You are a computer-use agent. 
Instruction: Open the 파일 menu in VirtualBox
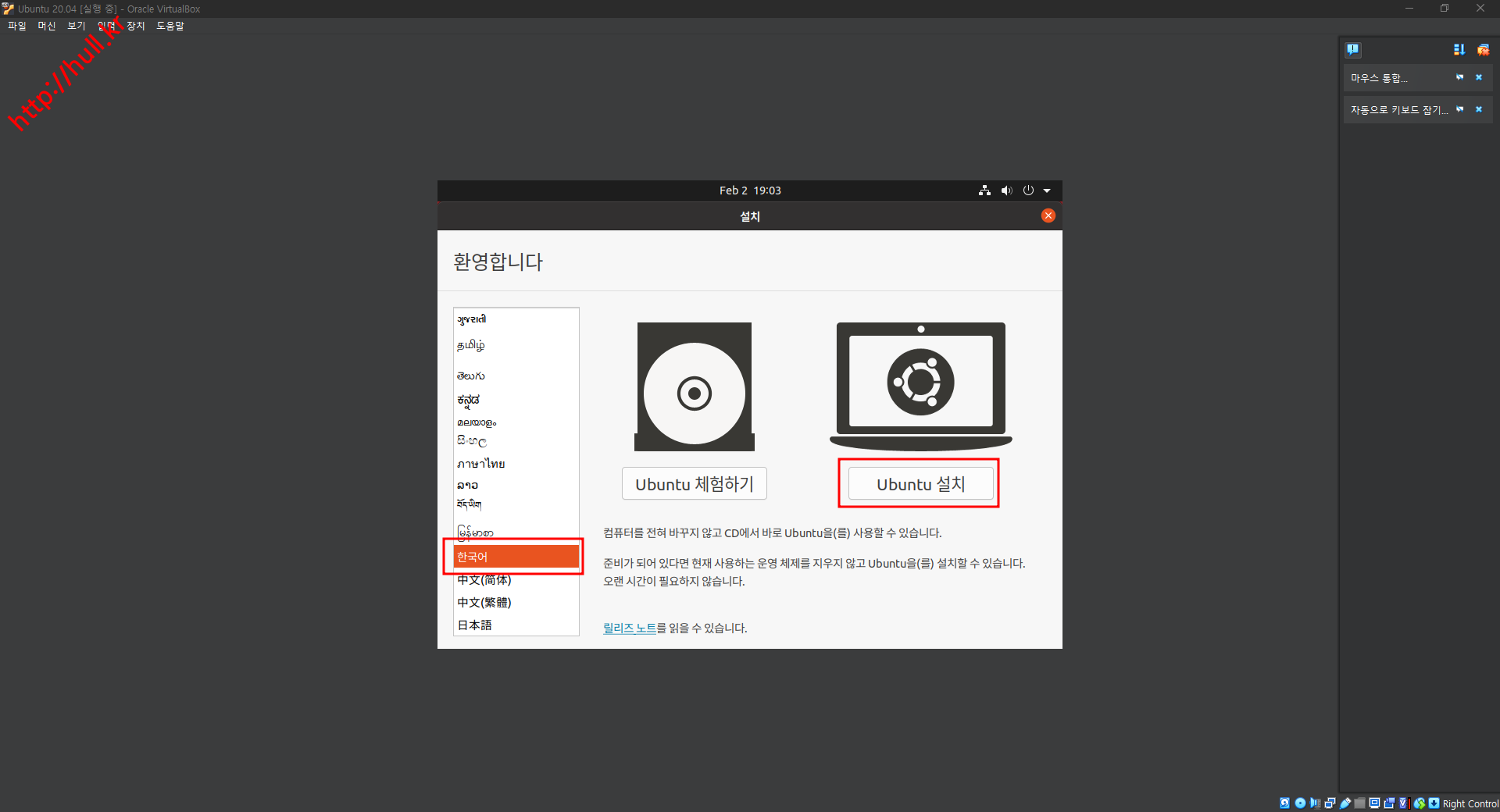click(17, 26)
